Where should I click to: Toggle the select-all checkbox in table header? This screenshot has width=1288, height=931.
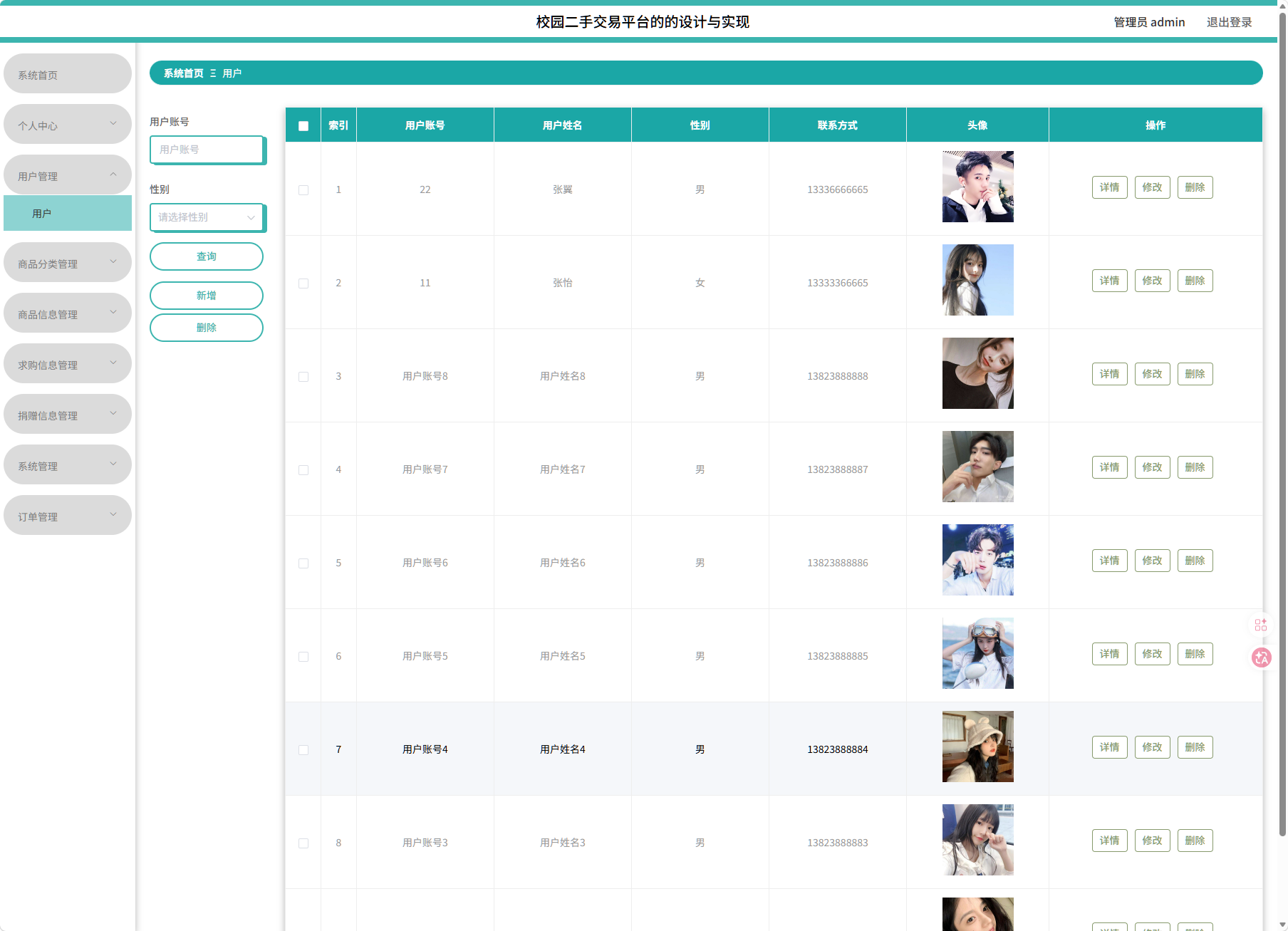click(x=303, y=126)
